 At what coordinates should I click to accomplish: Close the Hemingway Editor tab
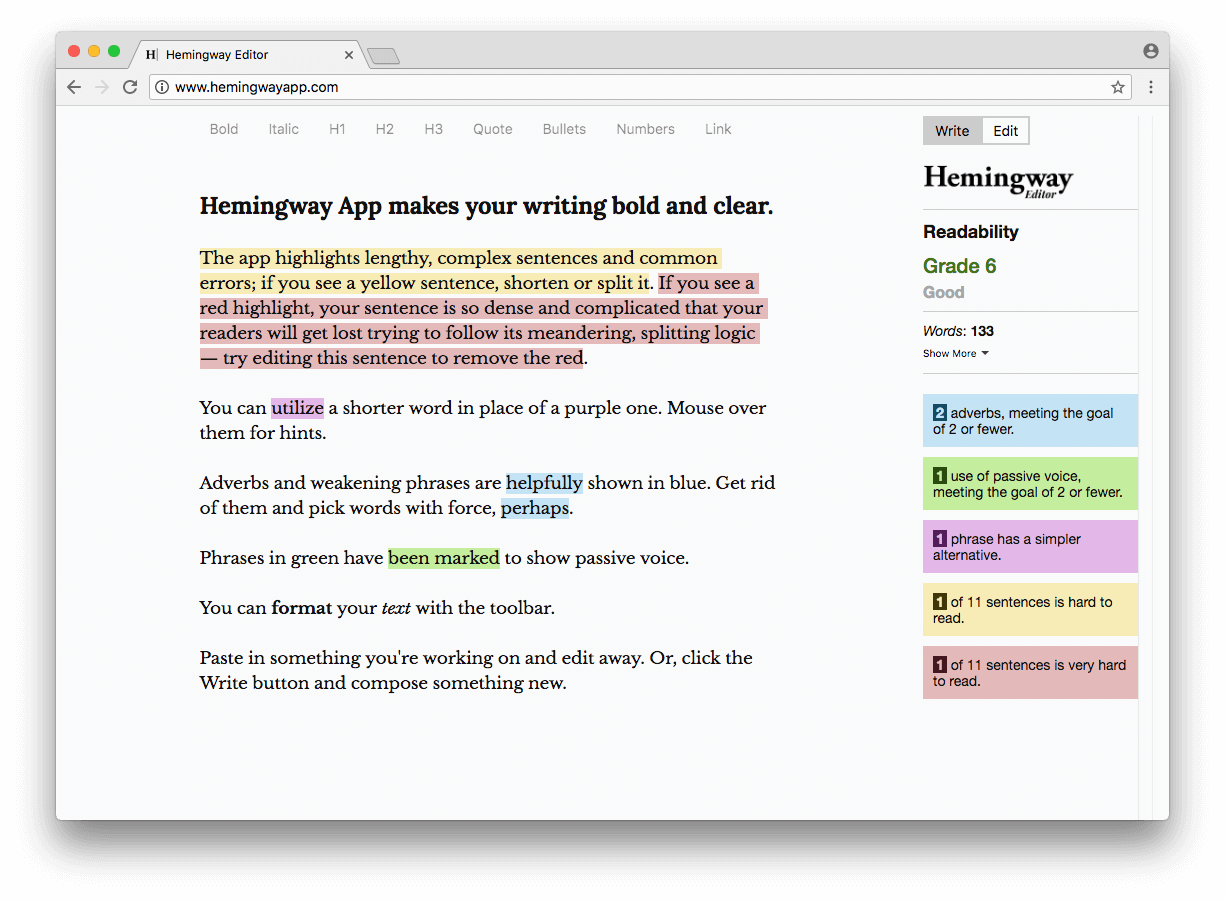point(349,55)
